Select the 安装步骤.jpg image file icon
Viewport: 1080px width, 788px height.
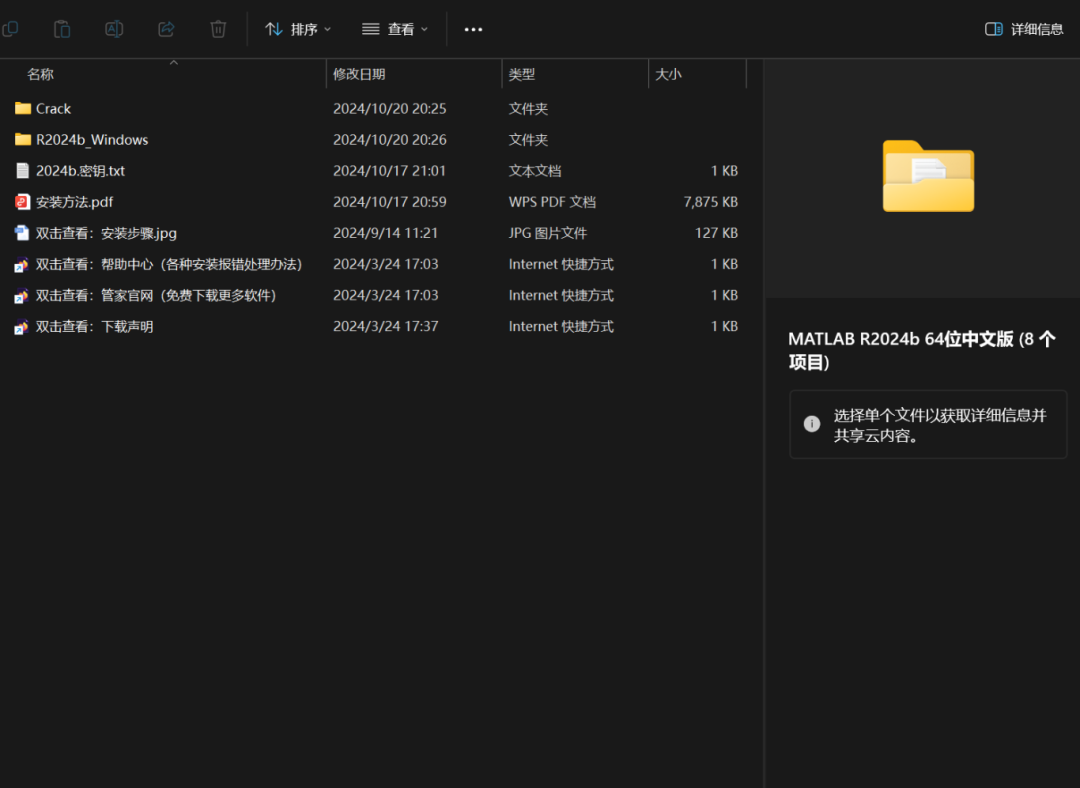[x=22, y=233]
